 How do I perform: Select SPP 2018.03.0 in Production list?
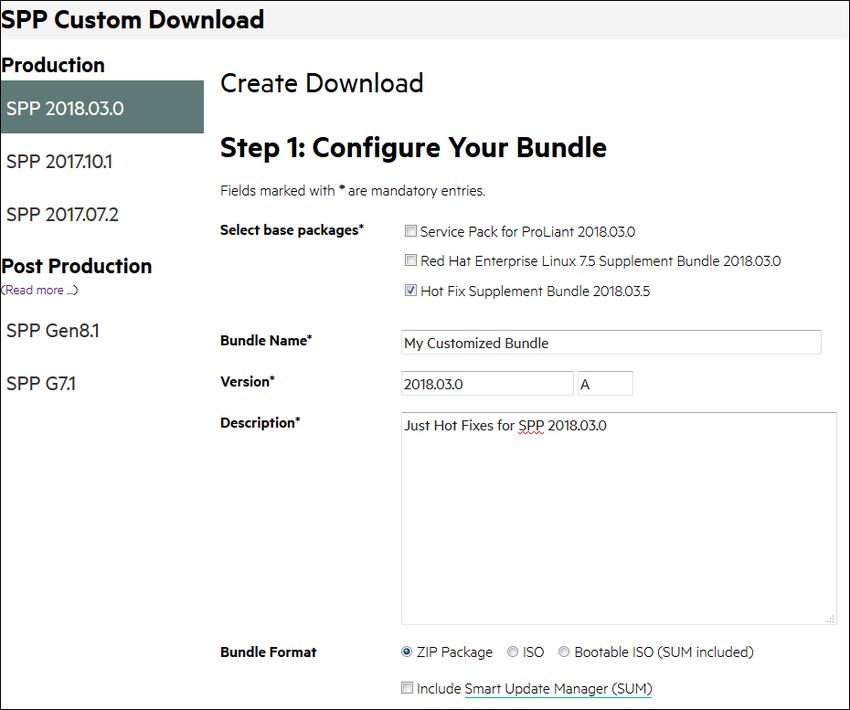tap(102, 107)
